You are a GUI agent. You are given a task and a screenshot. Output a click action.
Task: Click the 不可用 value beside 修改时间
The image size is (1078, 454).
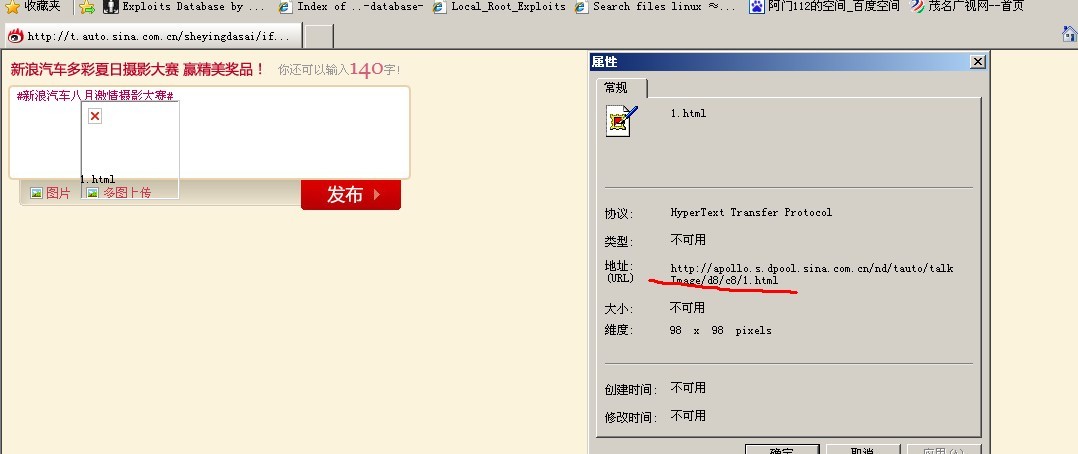click(x=688, y=416)
